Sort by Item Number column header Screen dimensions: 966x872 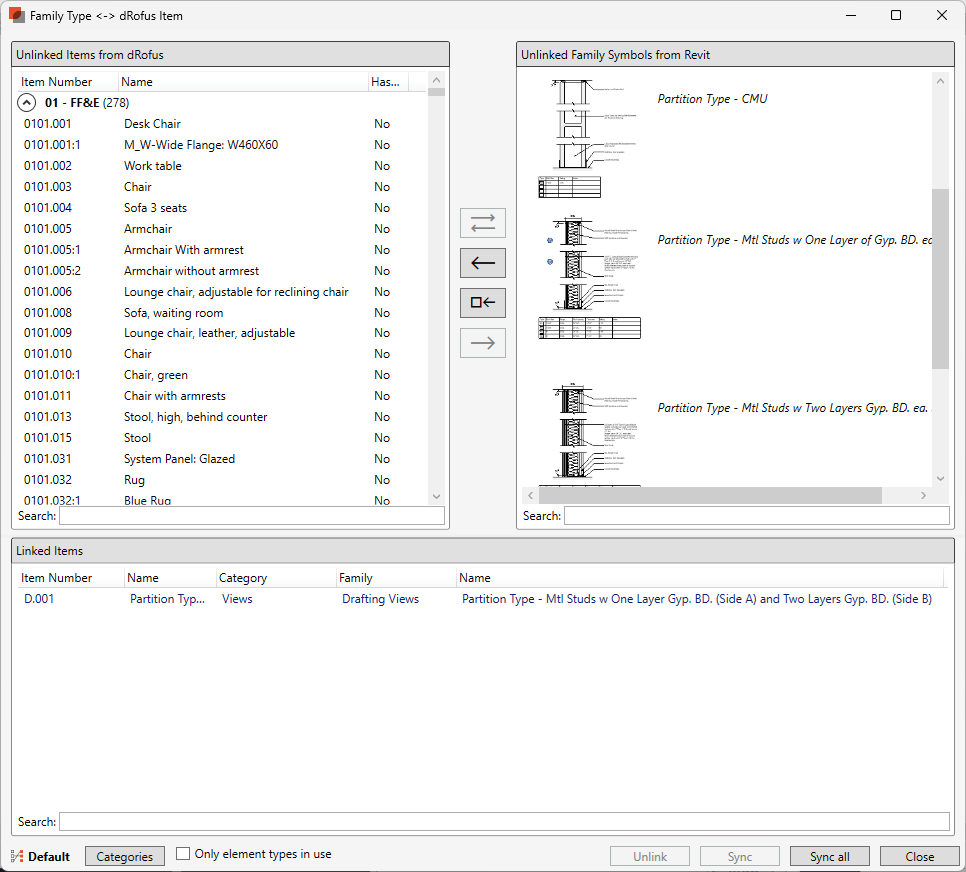(x=57, y=82)
